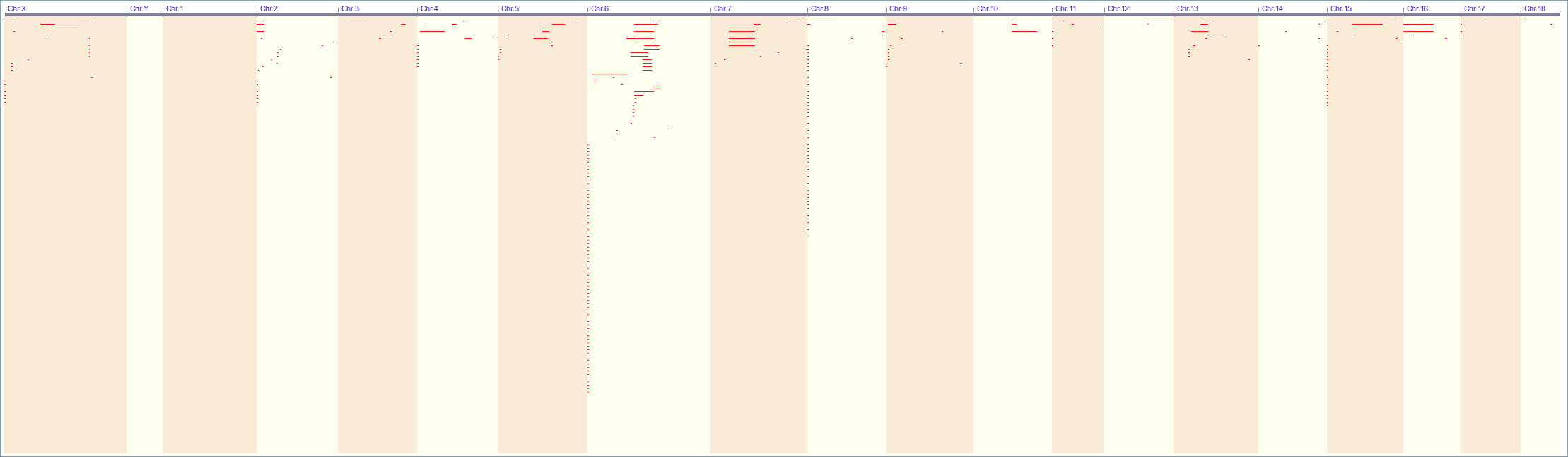The image size is (1568, 457).
Task: Click the long dark segment atop Chr.8
Action: 822,21
